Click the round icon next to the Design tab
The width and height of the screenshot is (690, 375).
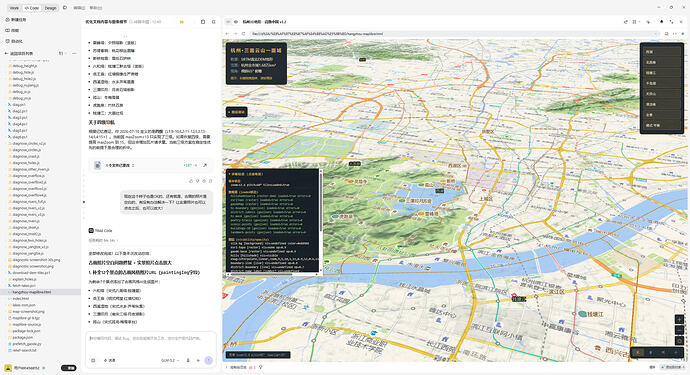(65, 7)
